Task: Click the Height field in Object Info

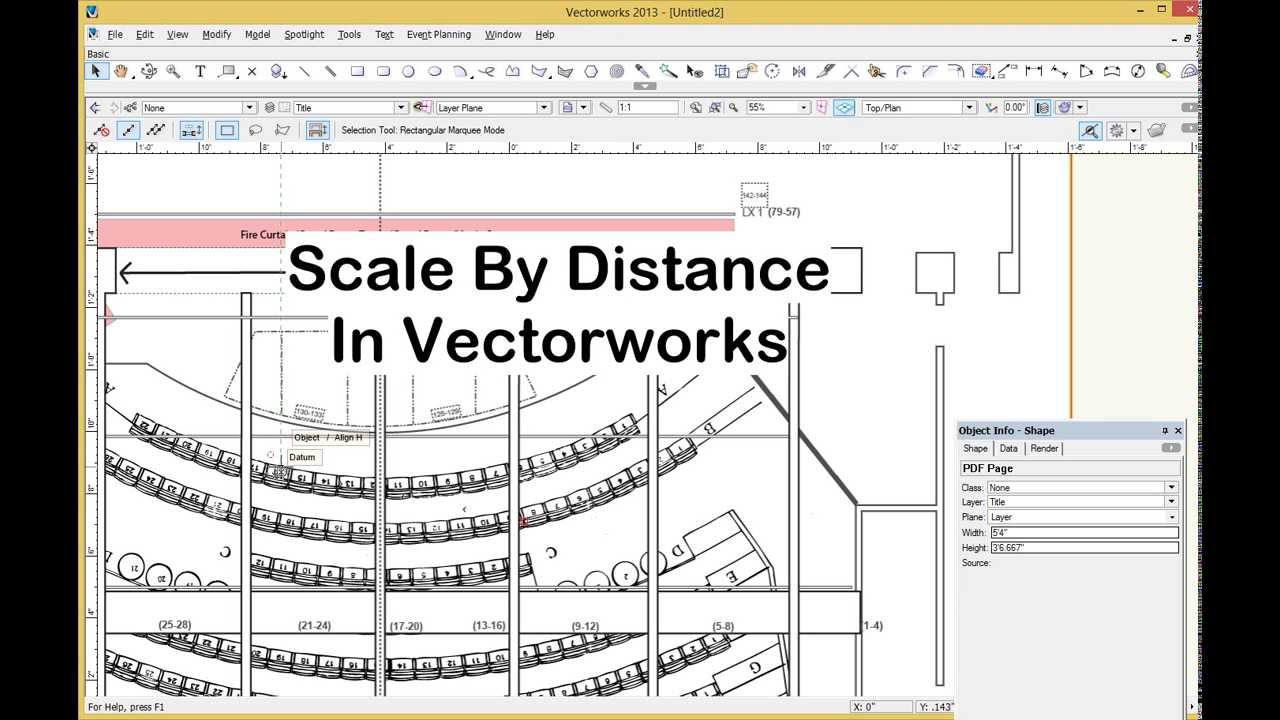Action: pos(1083,548)
